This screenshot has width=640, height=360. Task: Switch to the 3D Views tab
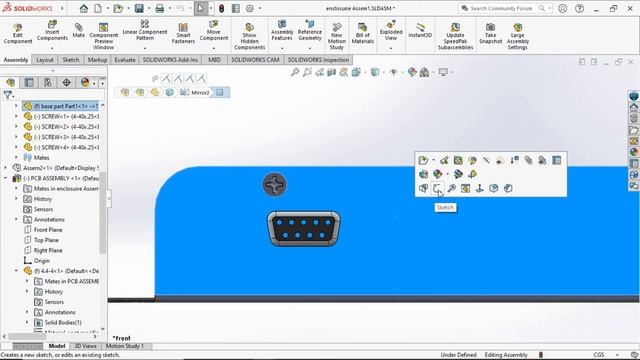pyautogui.click(x=85, y=346)
